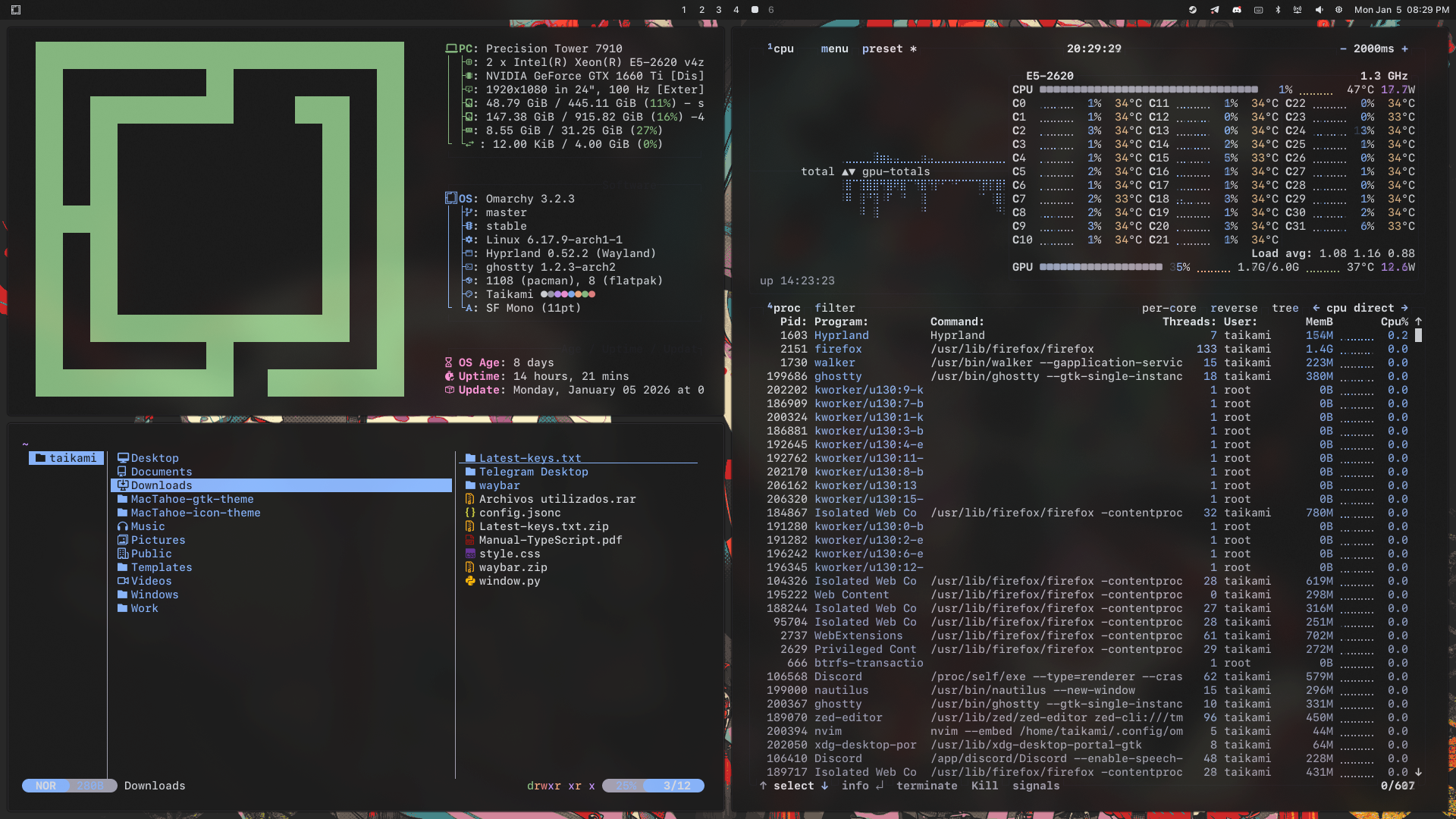The height and width of the screenshot is (819, 1456).
Task: Cycle btop preset
Action: pos(890,49)
